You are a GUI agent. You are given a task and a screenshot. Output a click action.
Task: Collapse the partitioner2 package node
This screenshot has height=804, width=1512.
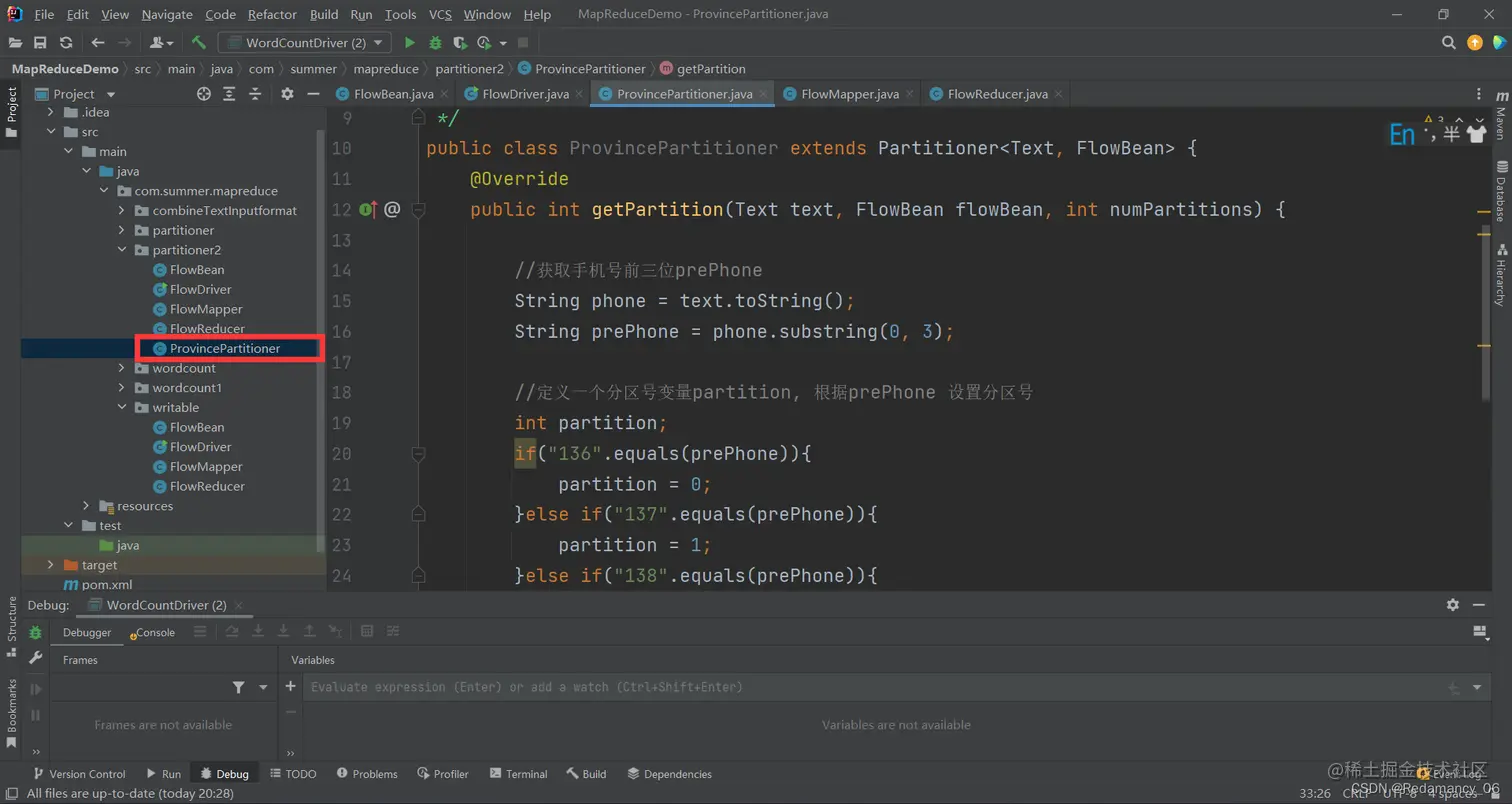pyautogui.click(x=122, y=250)
